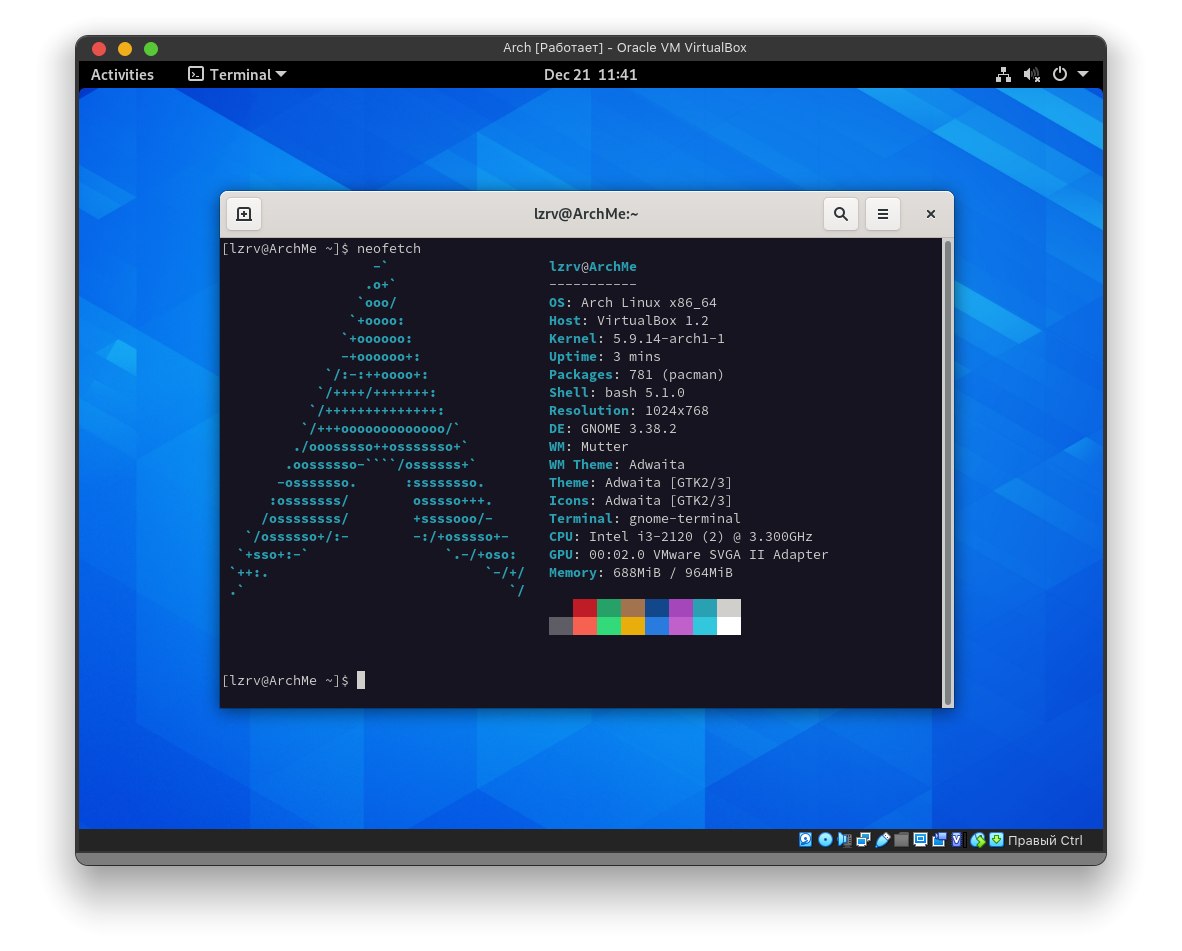The image size is (1182, 951).
Task: Click the VirtualBox CPU virtualization V icon
Action: (957, 839)
